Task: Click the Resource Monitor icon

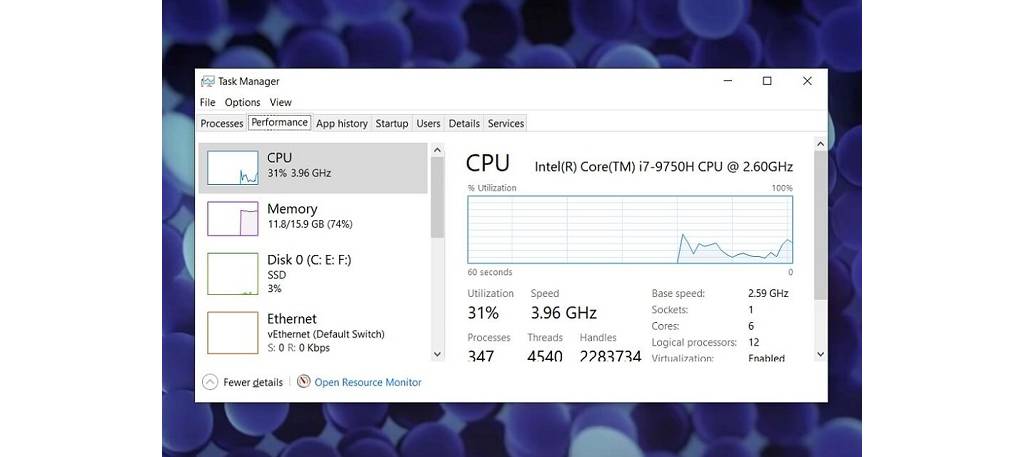Action: pyautogui.click(x=304, y=382)
